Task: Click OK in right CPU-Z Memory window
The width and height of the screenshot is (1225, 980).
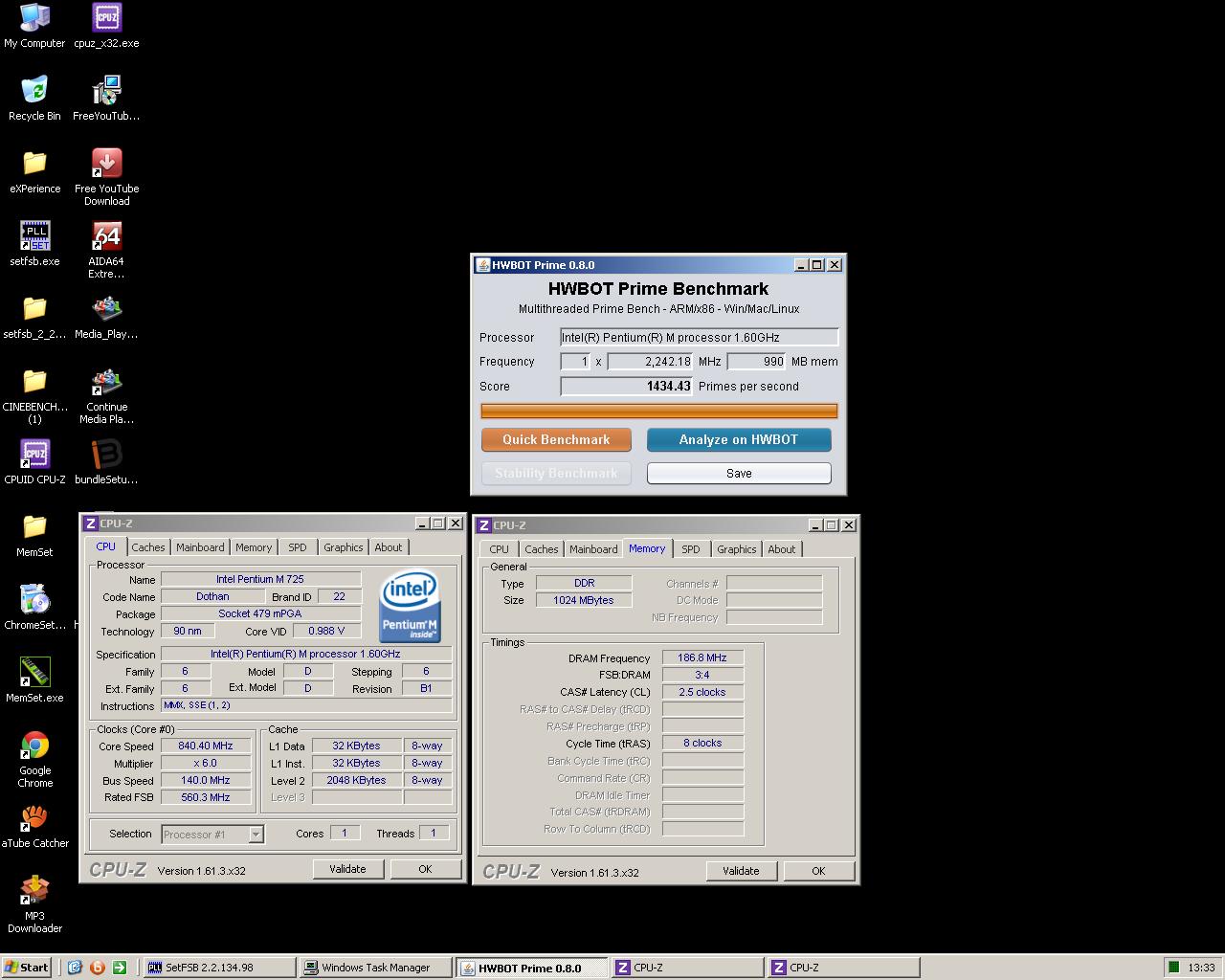Action: pos(818,871)
